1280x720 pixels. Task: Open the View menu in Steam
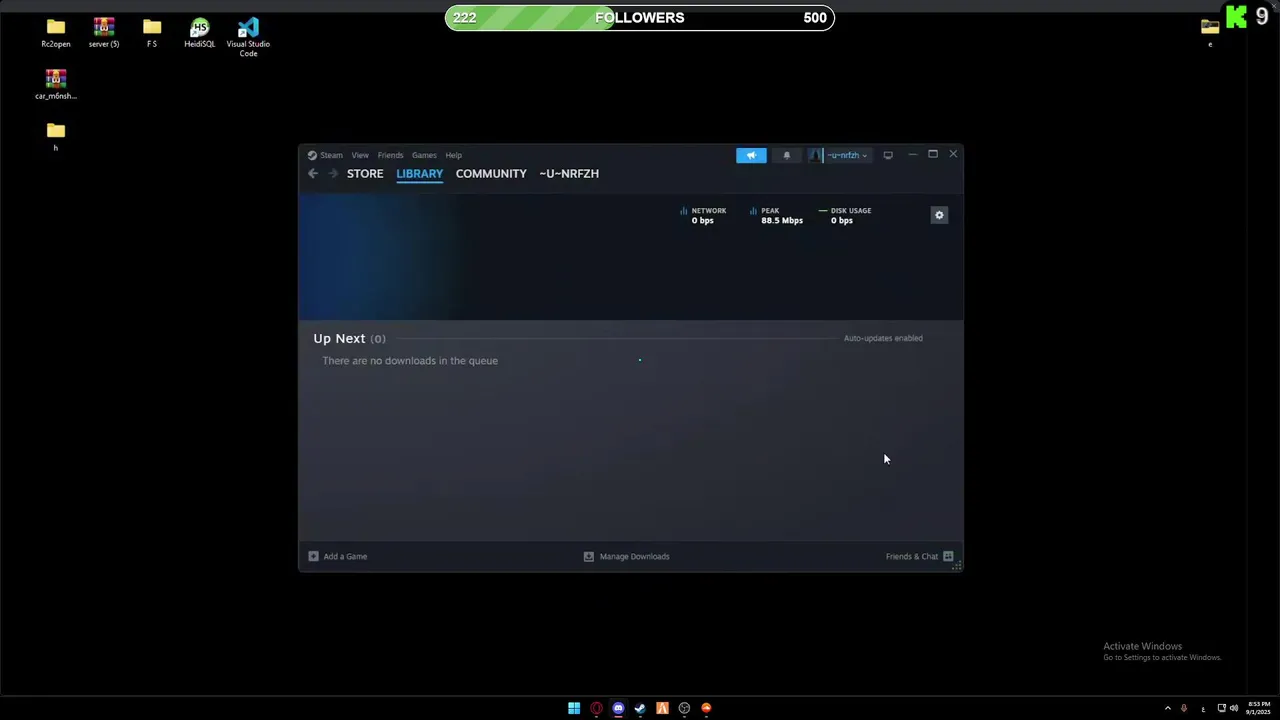click(360, 155)
